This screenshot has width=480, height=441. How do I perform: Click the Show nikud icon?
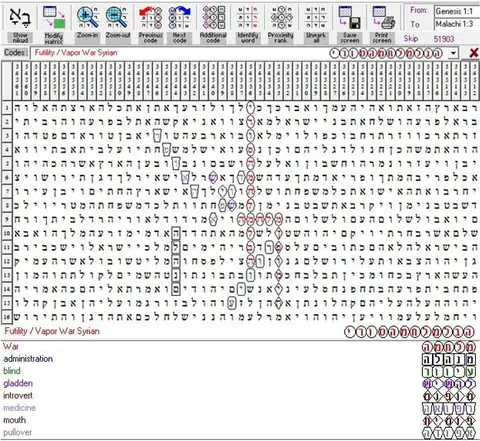(20, 18)
